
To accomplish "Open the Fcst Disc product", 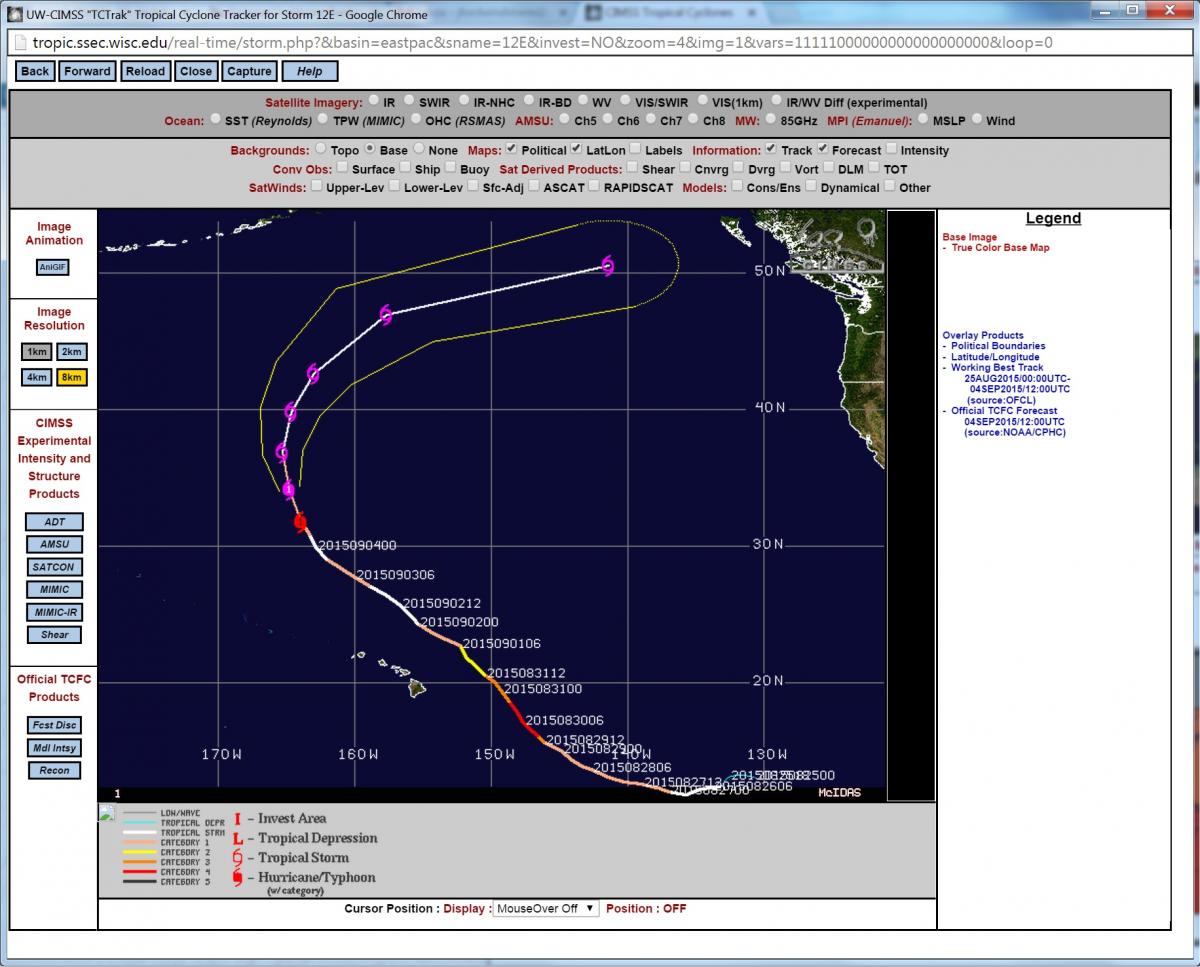I will click(55, 725).
